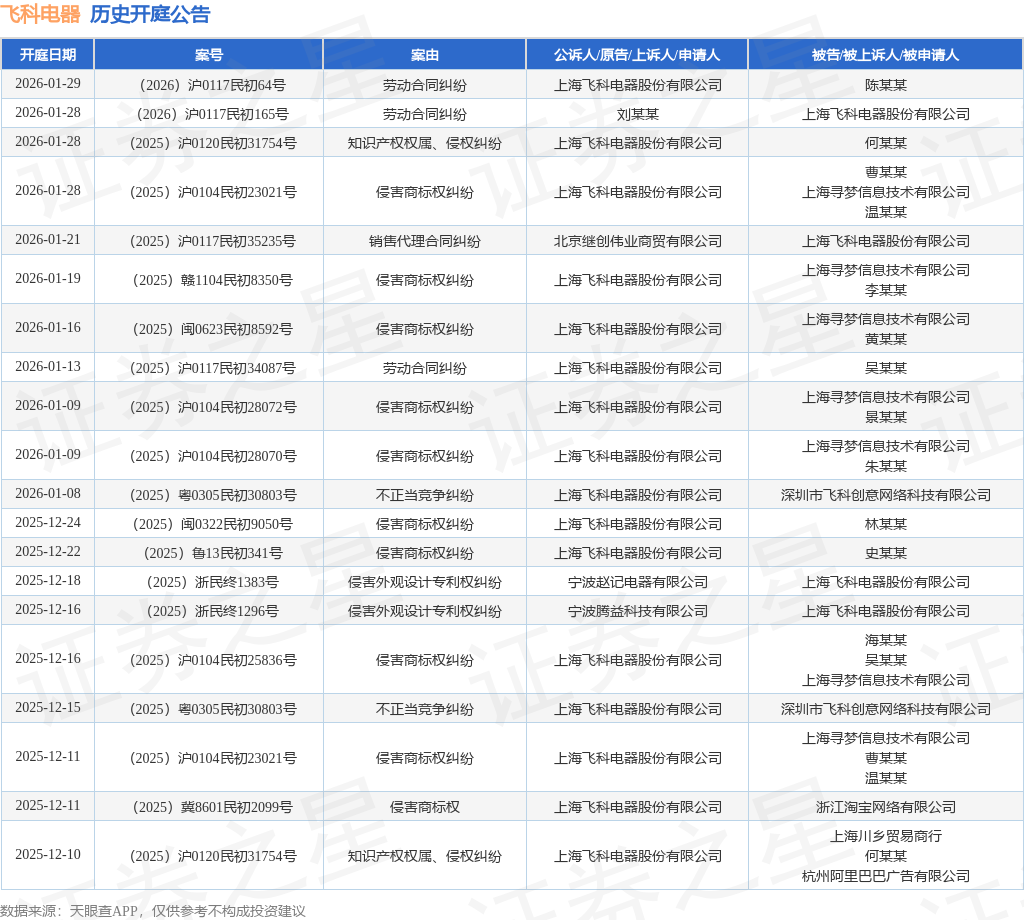Click the date 2026-01-19

48,279
